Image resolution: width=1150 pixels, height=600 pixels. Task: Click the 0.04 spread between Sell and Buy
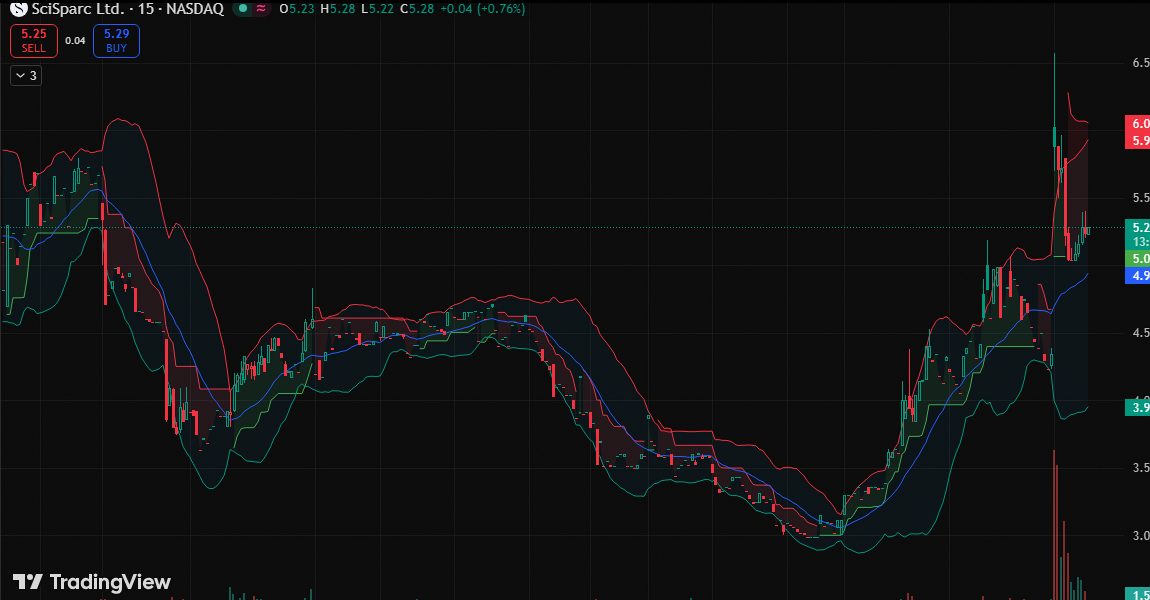pos(75,40)
